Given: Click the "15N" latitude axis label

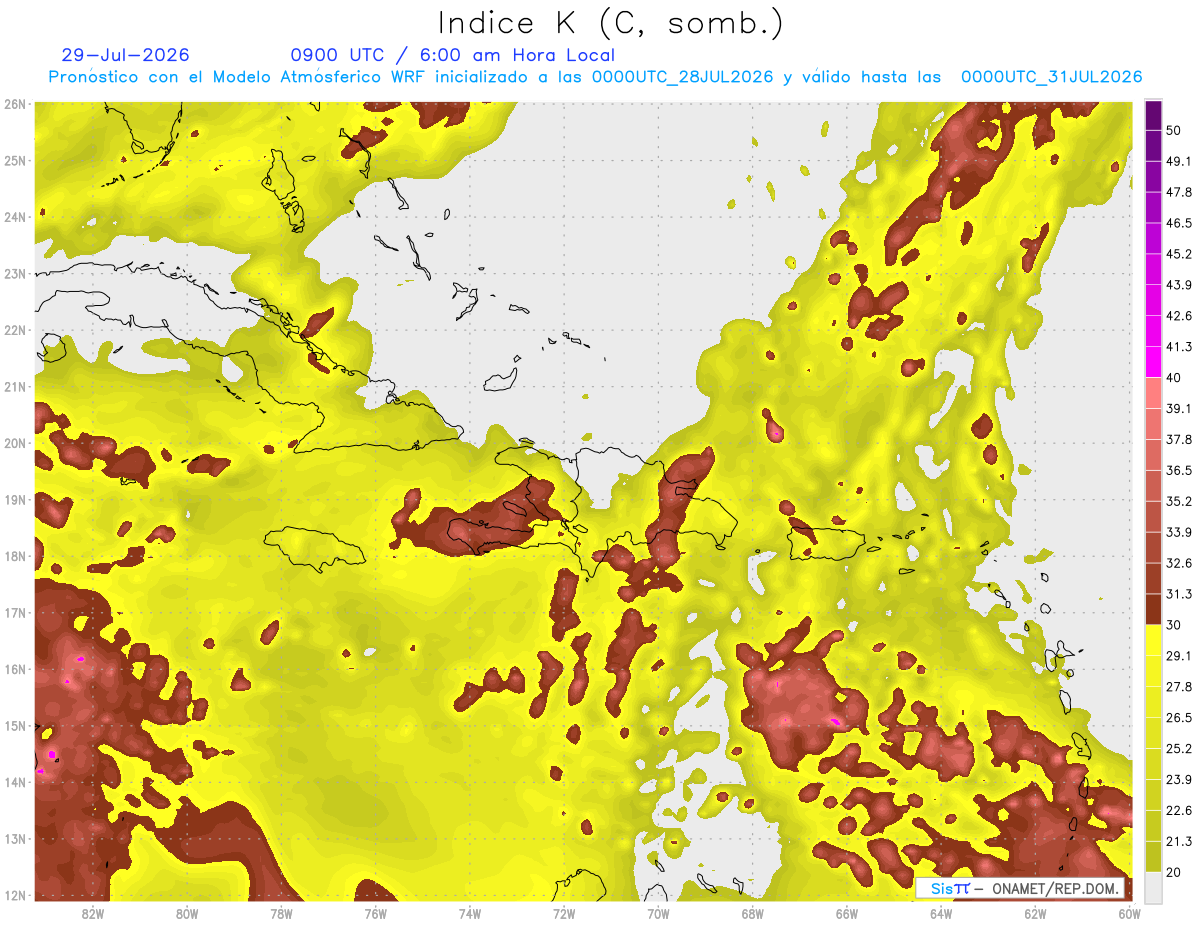Looking at the screenshot, I should [x=15, y=725].
